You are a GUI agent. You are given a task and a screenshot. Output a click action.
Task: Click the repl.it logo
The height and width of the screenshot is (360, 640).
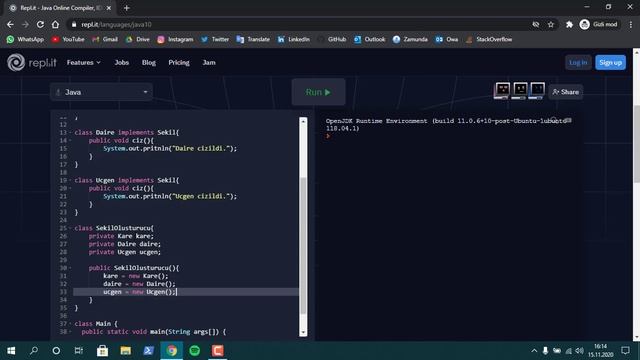pyautogui.click(x=31, y=62)
